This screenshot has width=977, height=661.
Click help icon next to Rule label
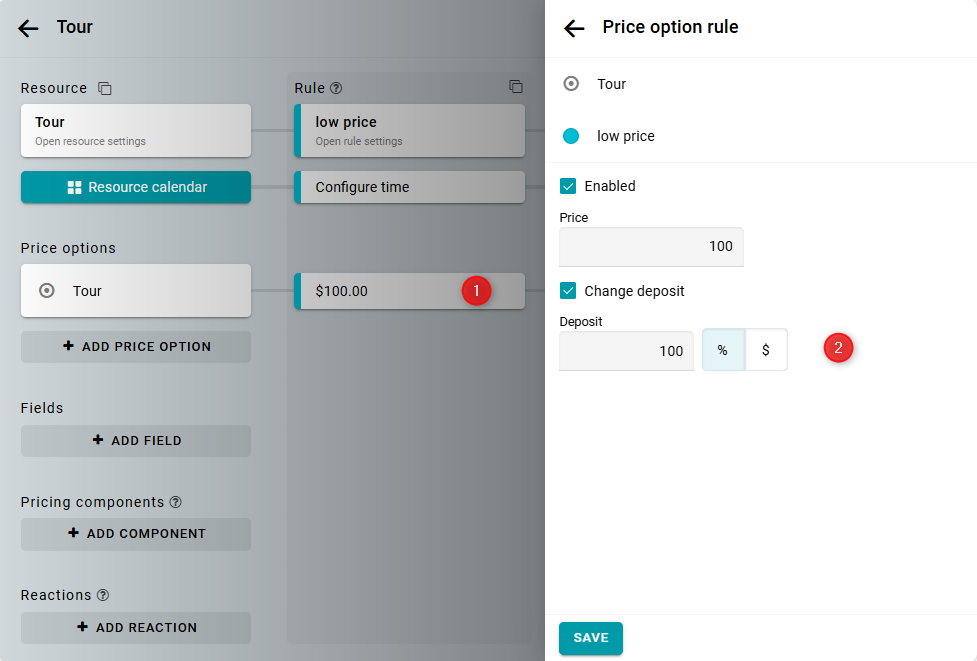tap(336, 88)
